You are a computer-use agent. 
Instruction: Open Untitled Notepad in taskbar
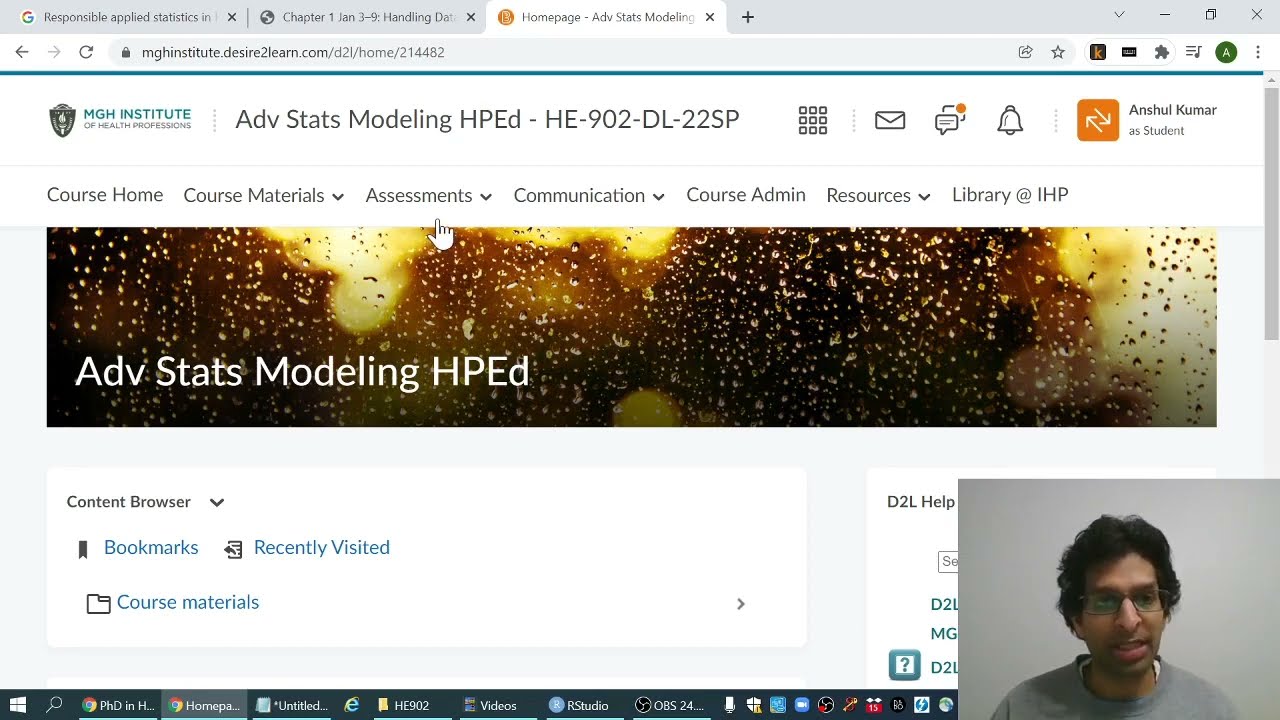(292, 705)
